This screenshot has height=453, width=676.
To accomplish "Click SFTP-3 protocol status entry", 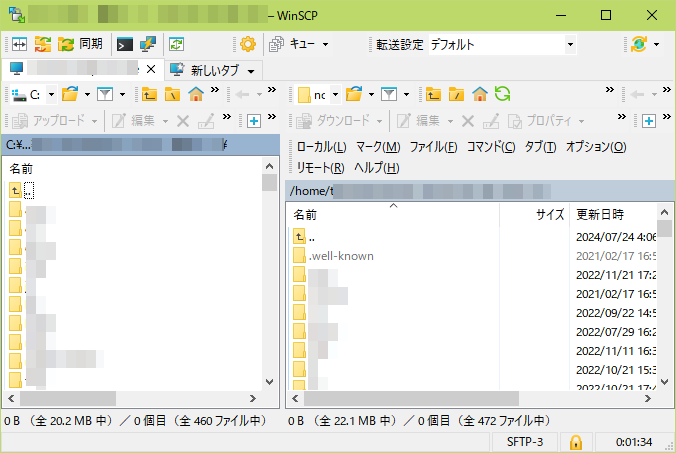I will tap(525, 442).
